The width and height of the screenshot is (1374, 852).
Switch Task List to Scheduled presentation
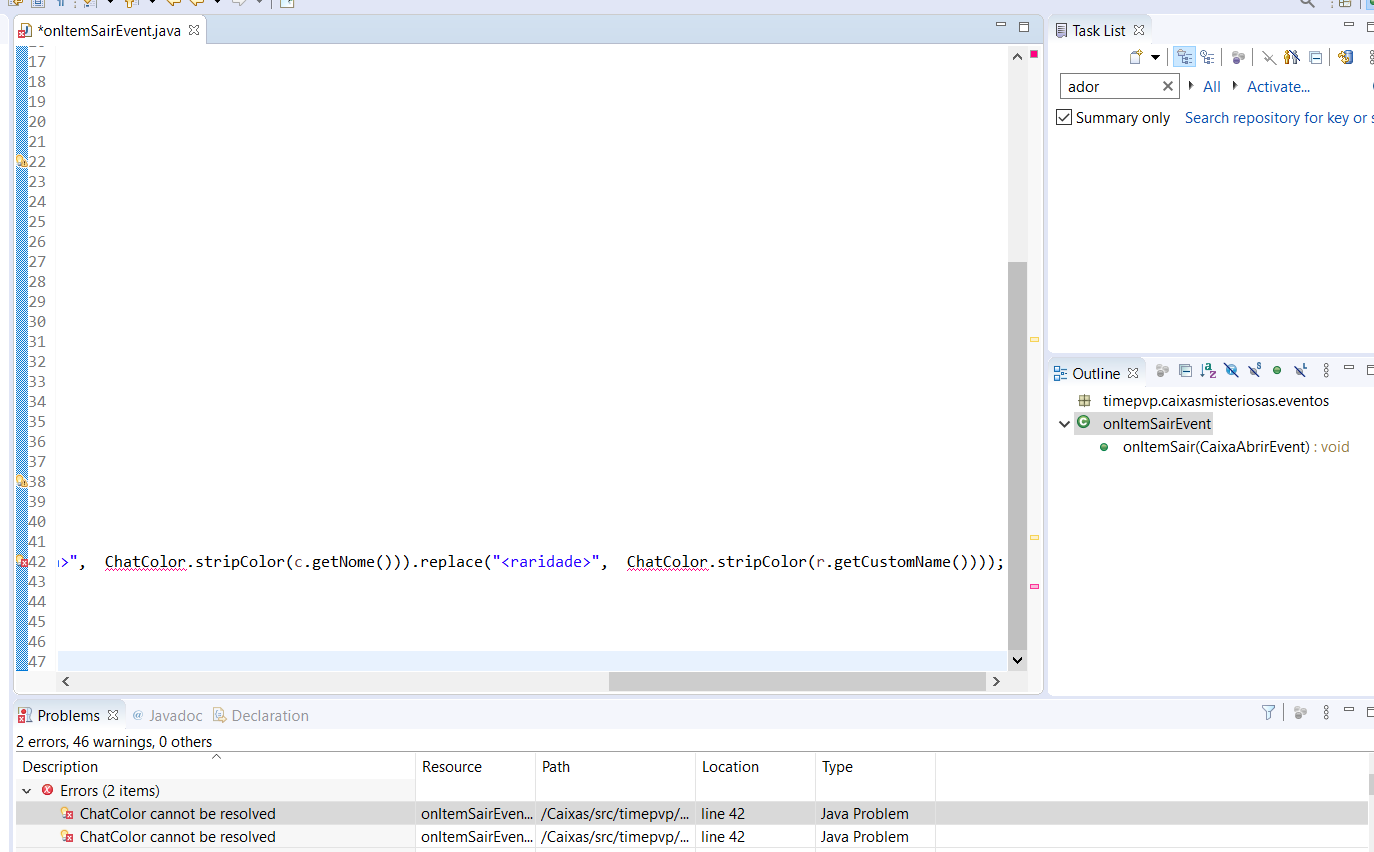pyautogui.click(x=1208, y=58)
